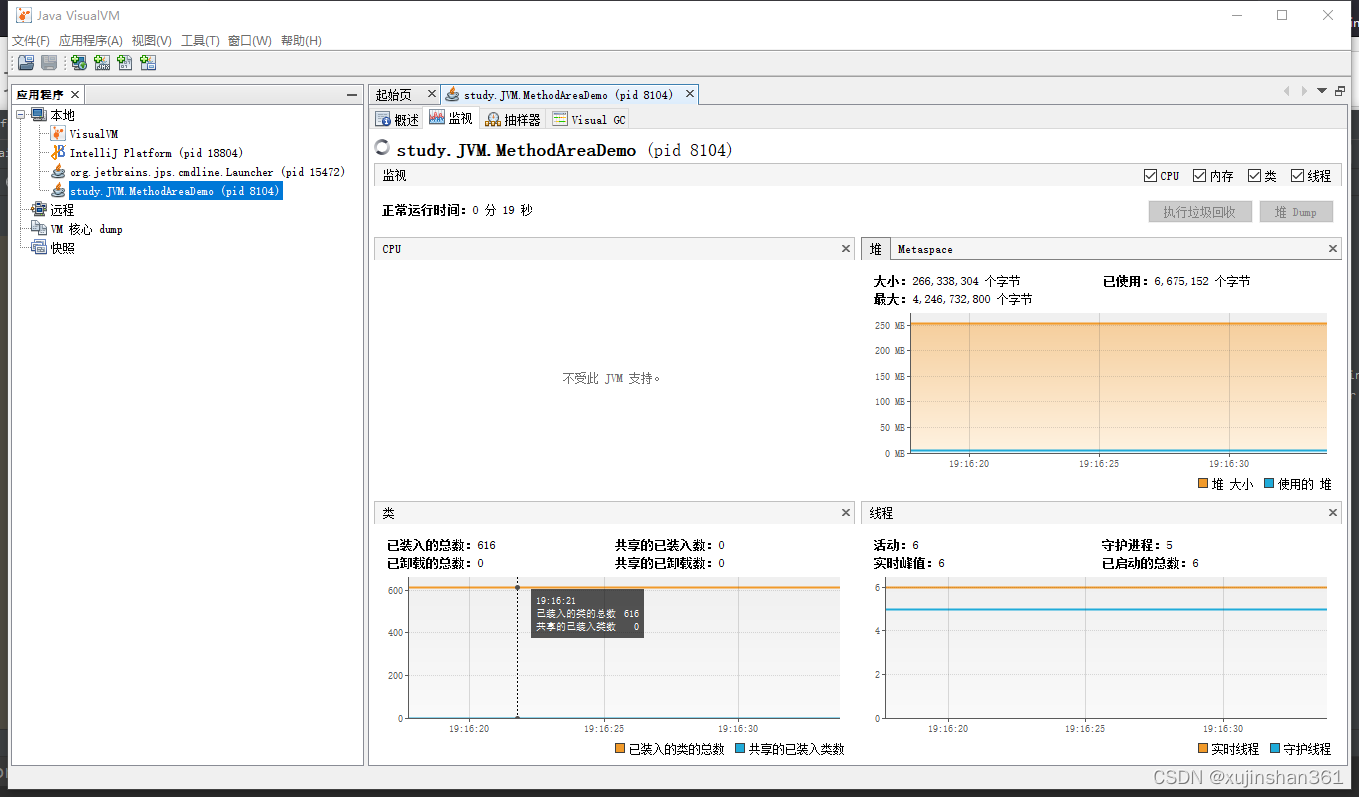This screenshot has height=797, width=1359.
Task: Close the 类 chart panel
Action: coord(846,513)
